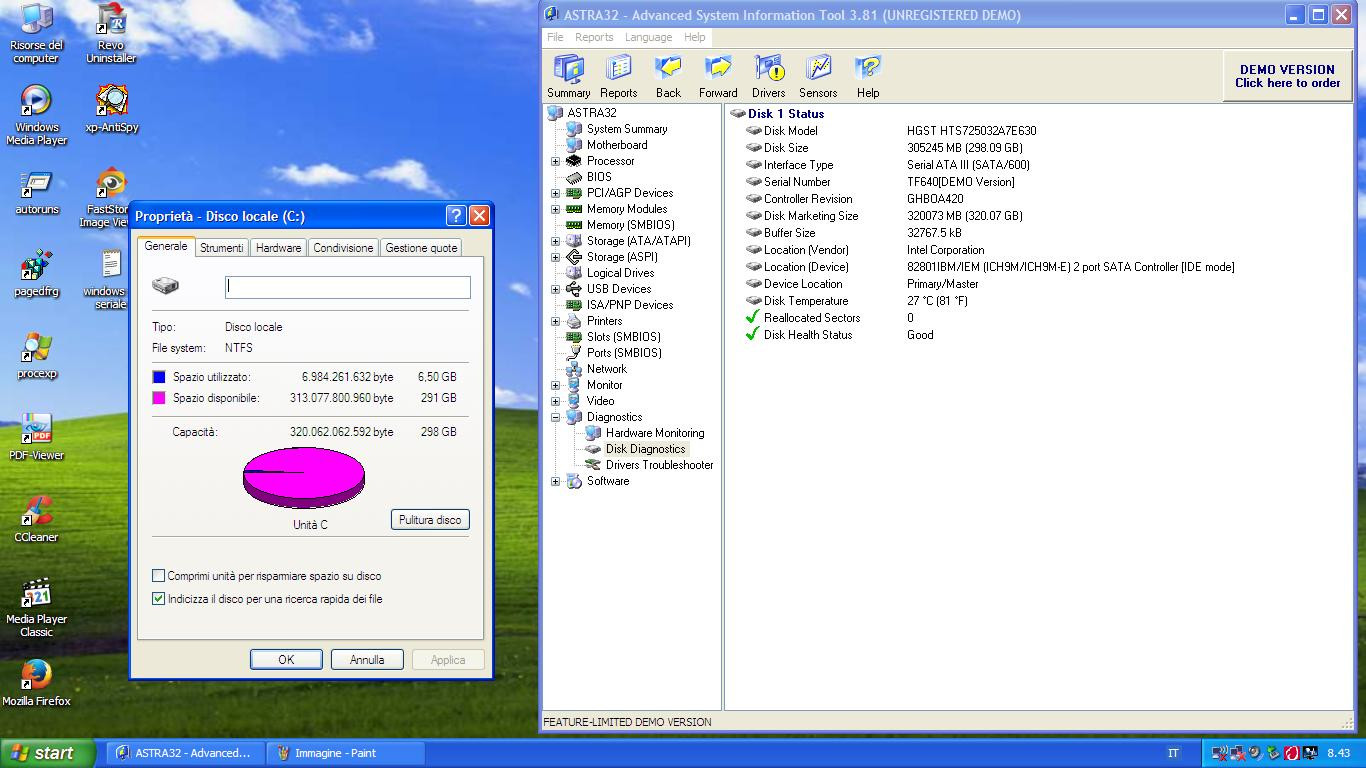
Task: Collapse the Diagnostics tree node
Action: coord(556,417)
